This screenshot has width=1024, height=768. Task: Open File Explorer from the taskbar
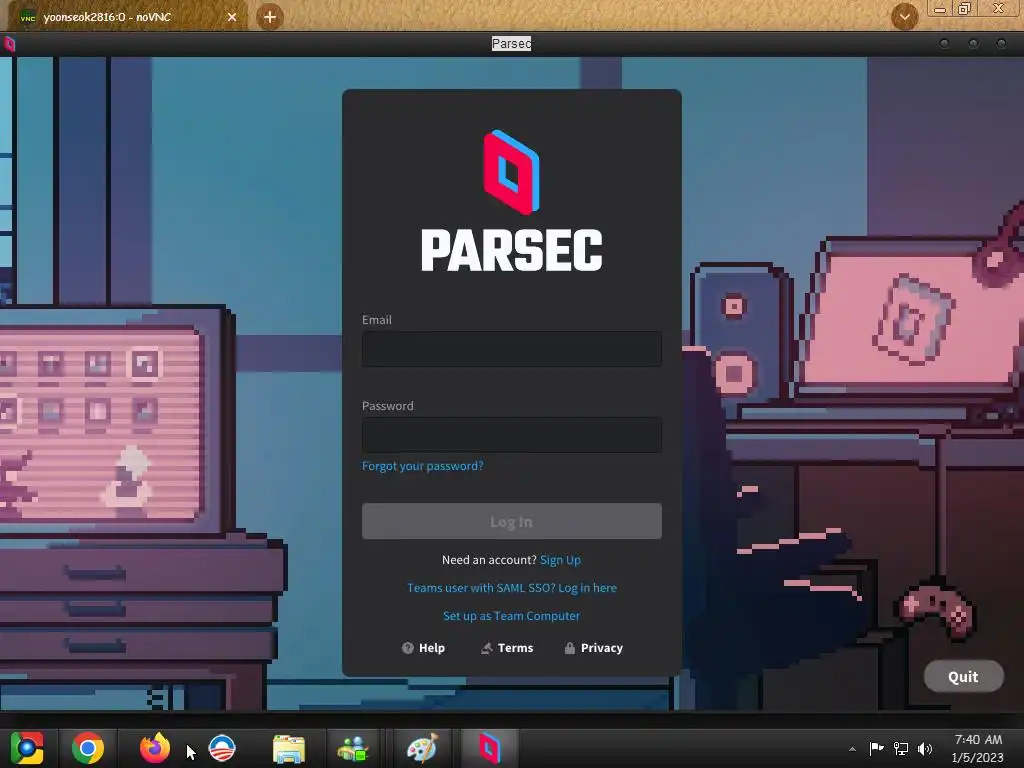tap(289, 748)
